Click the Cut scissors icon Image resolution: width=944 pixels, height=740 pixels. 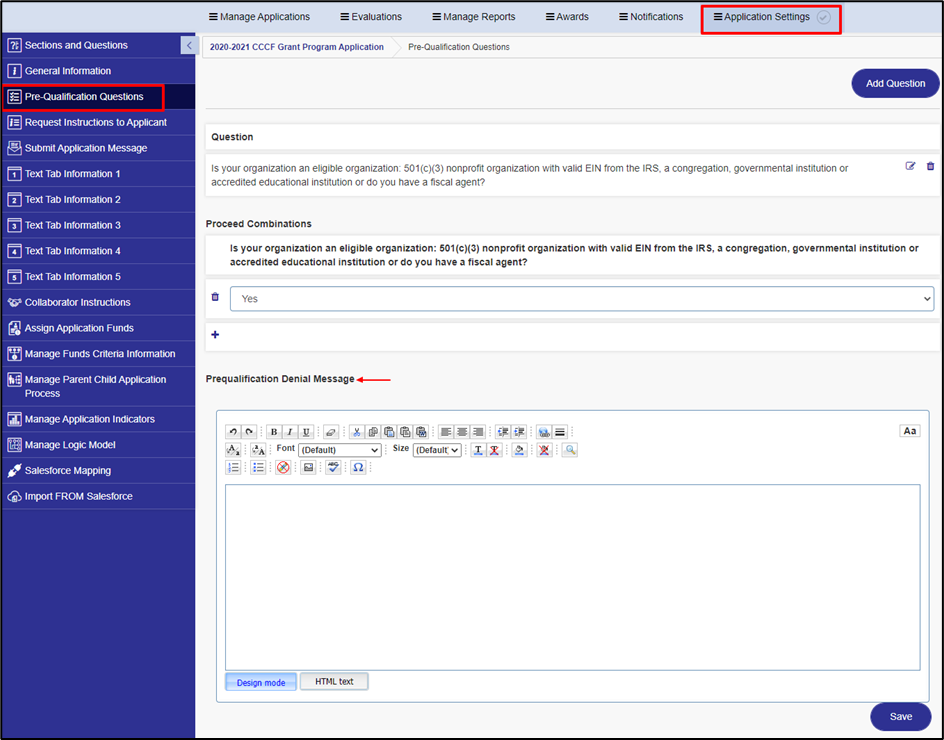tap(355, 432)
